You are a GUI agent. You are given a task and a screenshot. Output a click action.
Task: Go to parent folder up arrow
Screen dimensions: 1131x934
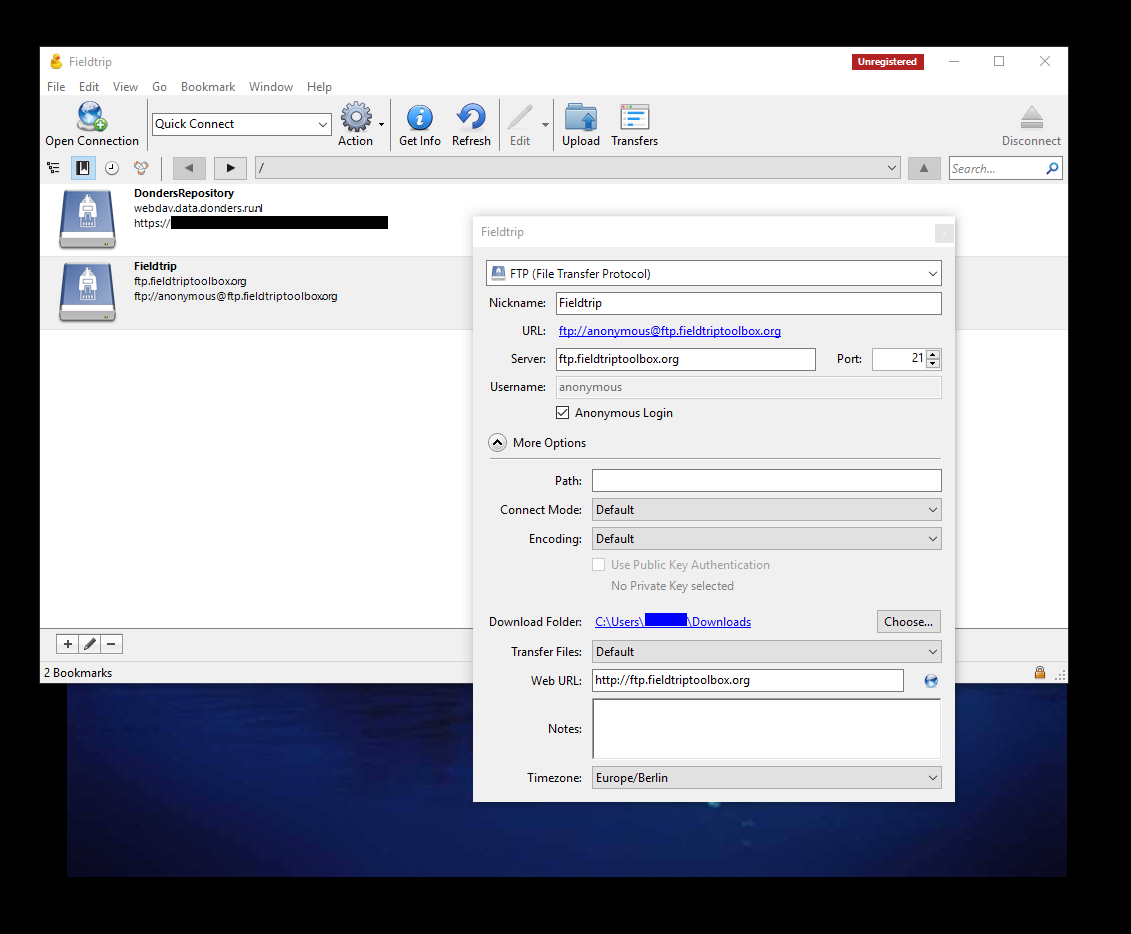coord(924,168)
